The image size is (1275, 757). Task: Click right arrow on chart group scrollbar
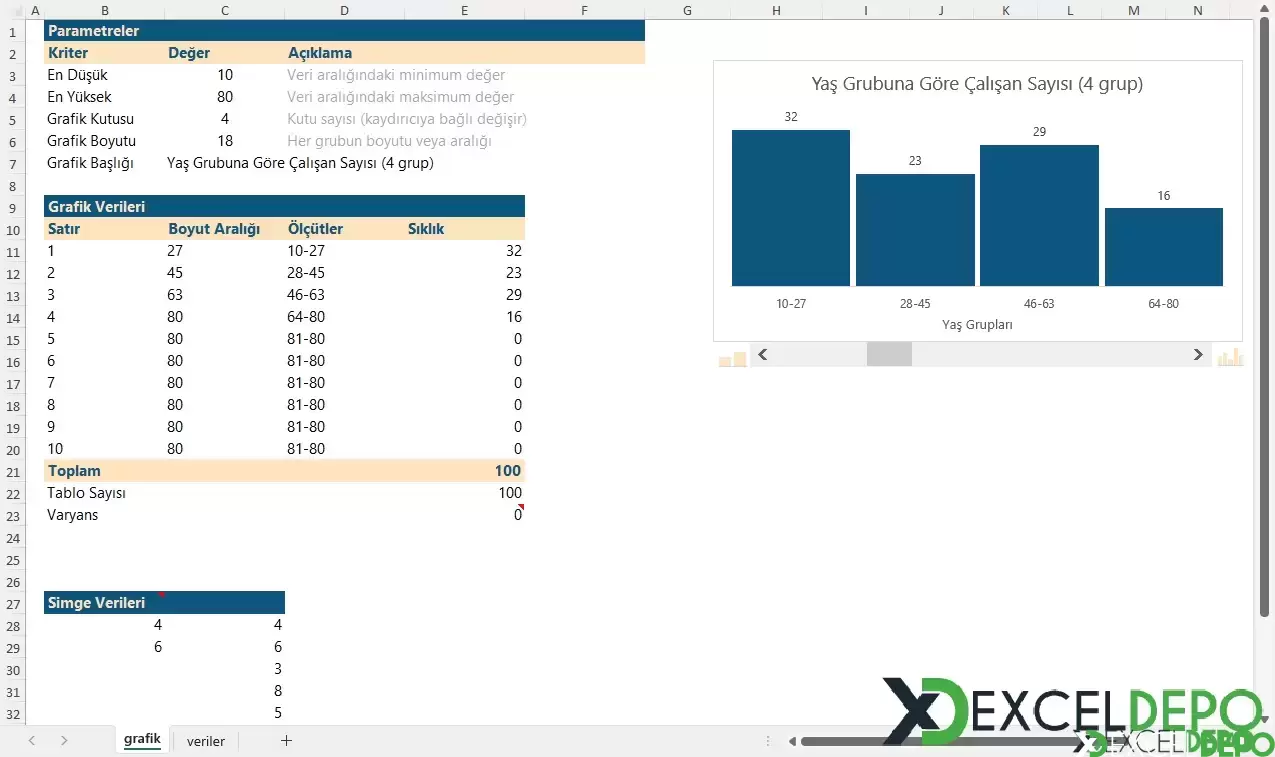pyautogui.click(x=1198, y=354)
